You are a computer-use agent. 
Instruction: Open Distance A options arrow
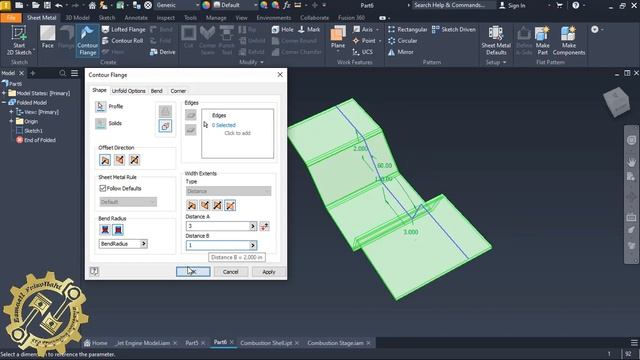coord(253,226)
